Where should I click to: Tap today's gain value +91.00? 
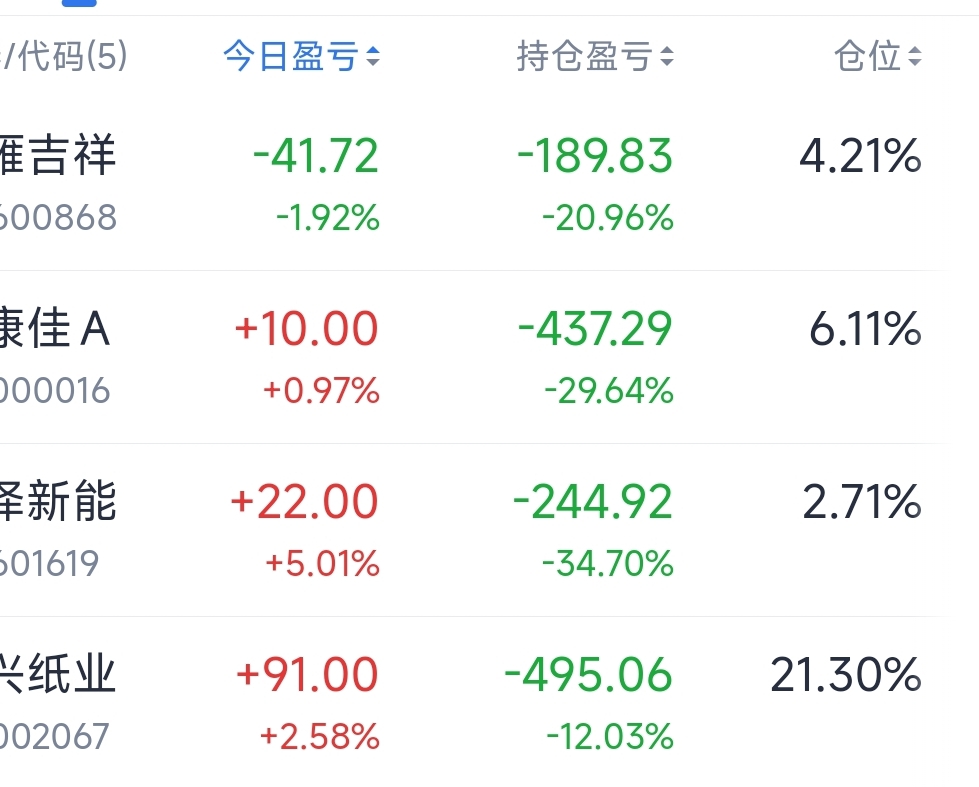[306, 675]
